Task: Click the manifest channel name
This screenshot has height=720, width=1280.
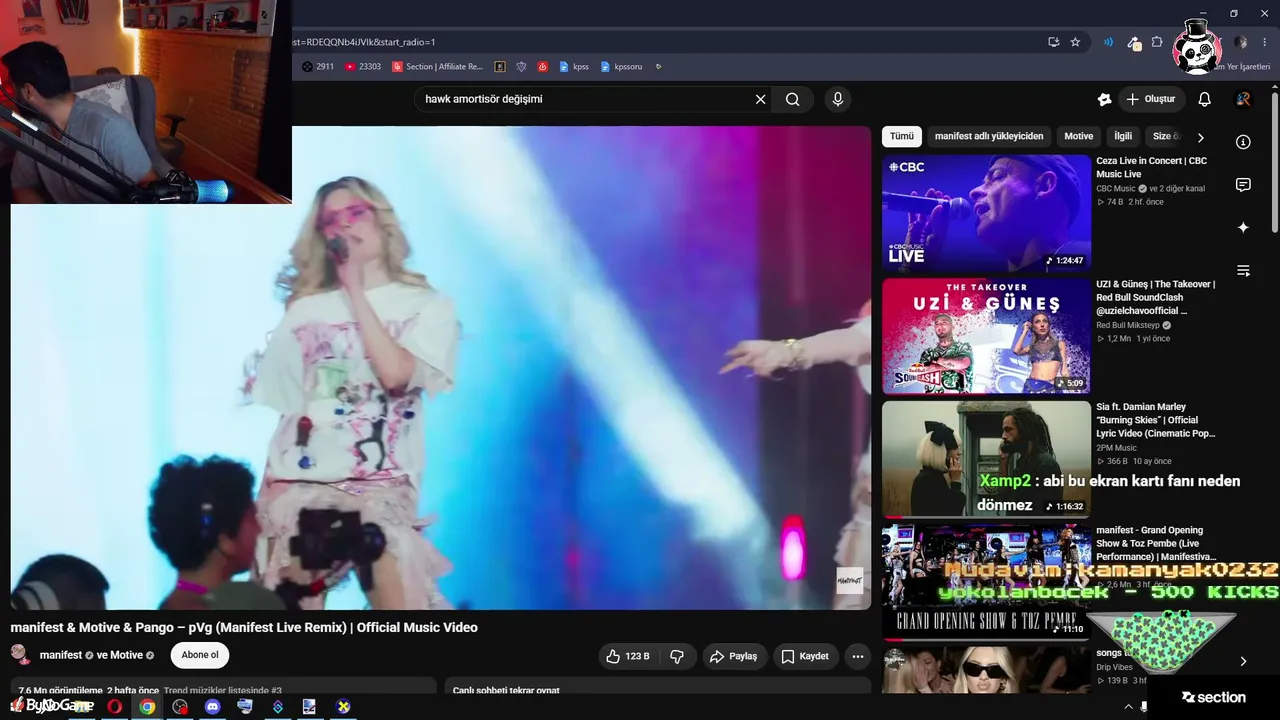Action: [61, 655]
